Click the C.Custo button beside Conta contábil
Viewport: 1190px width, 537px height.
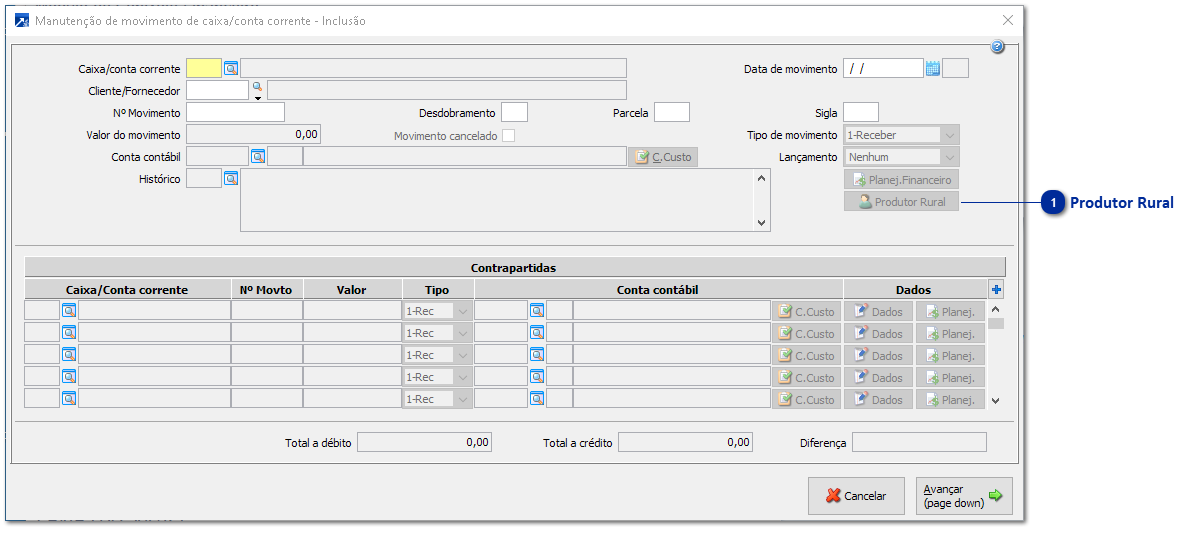(x=663, y=157)
